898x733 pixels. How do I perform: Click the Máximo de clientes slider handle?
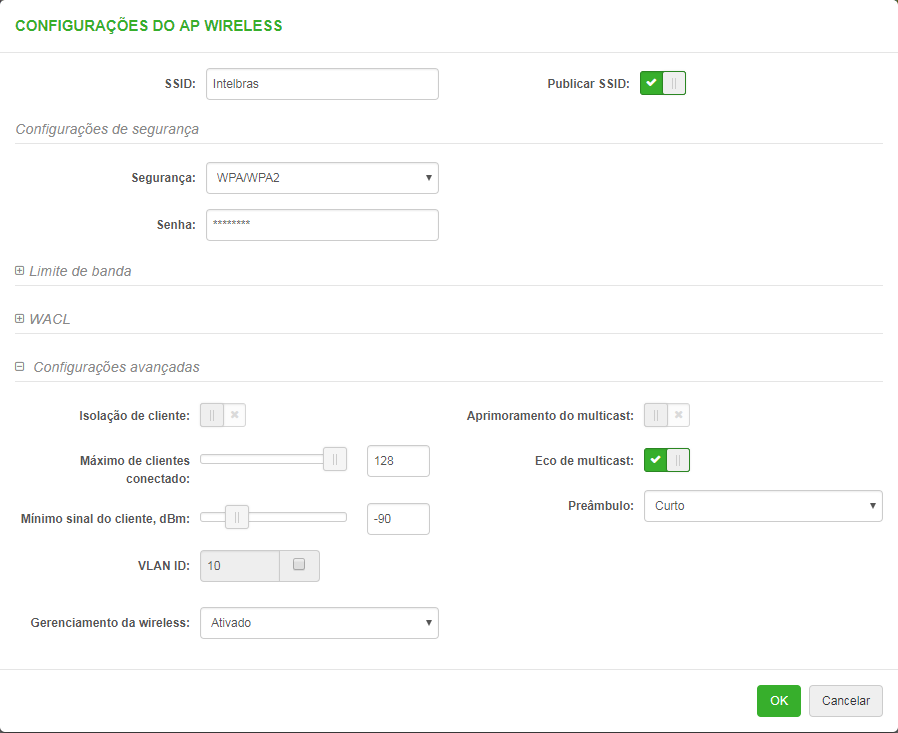point(335,460)
